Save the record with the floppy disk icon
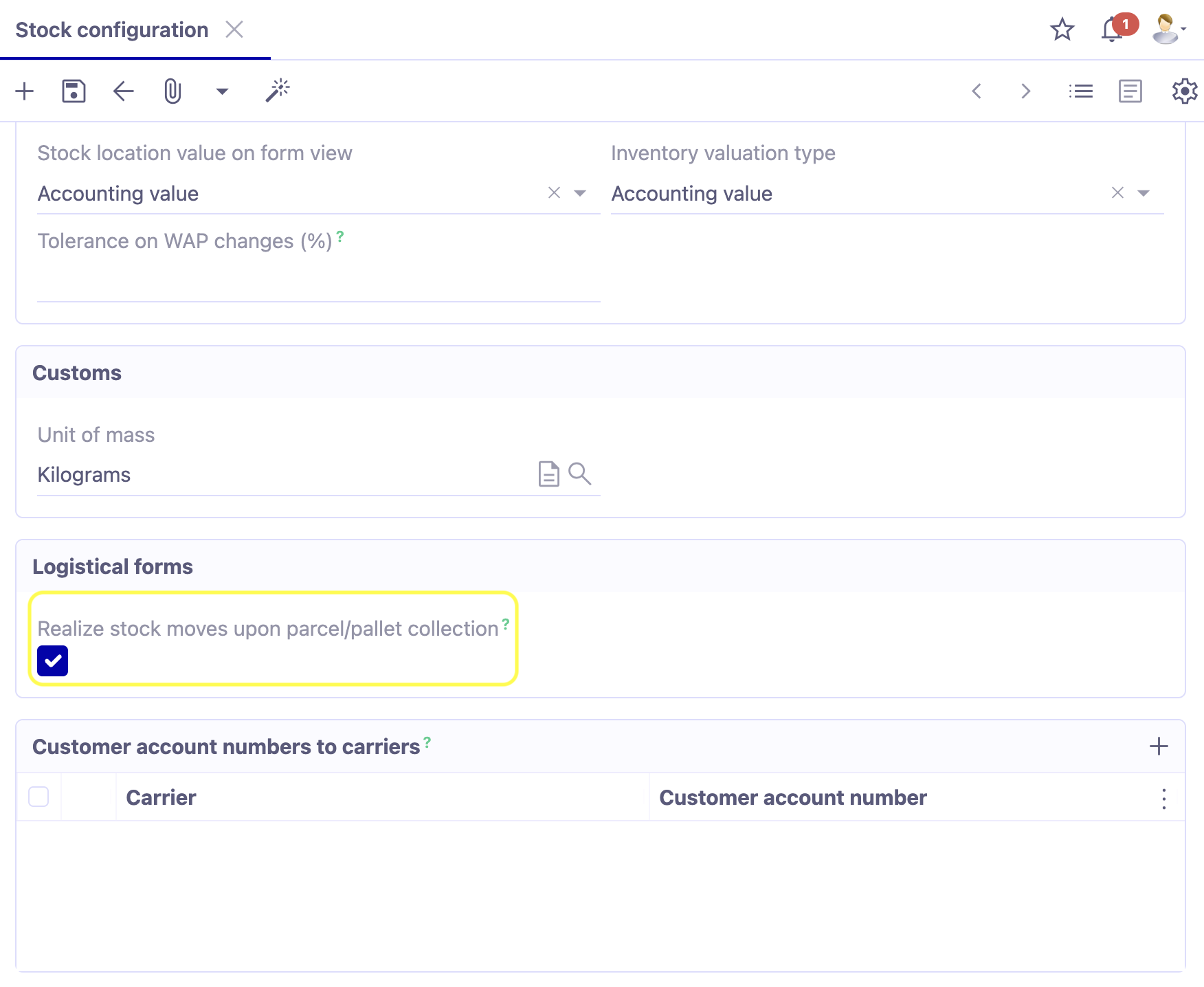 coord(74,90)
